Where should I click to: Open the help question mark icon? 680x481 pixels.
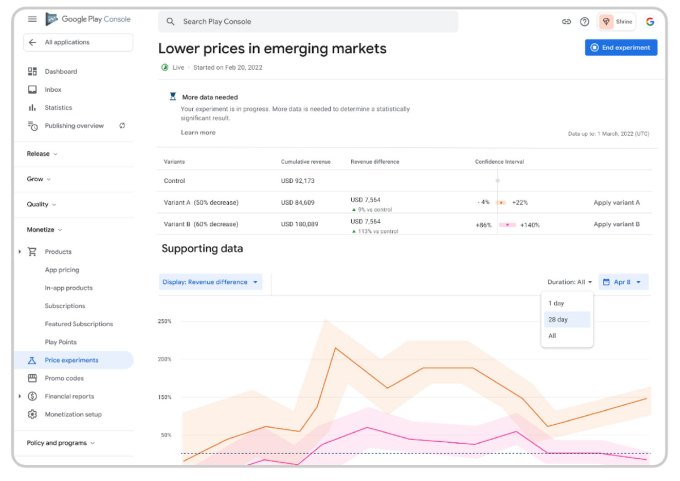click(x=585, y=21)
